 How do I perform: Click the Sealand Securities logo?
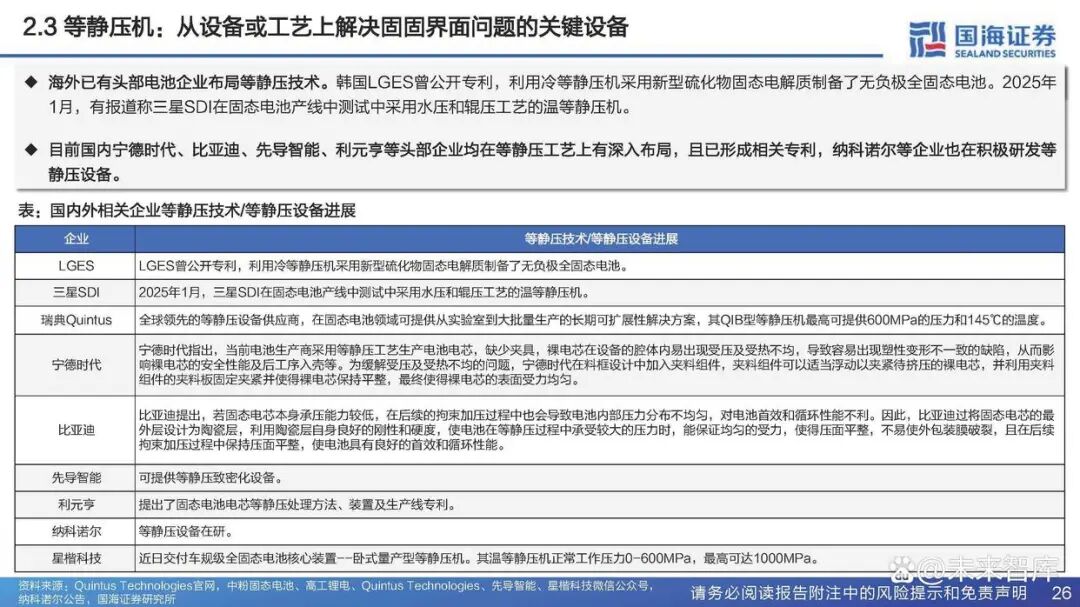[982, 39]
